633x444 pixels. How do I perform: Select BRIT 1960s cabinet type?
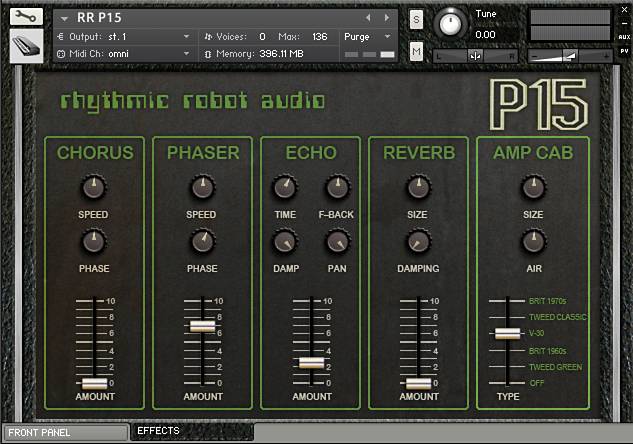click(547, 351)
